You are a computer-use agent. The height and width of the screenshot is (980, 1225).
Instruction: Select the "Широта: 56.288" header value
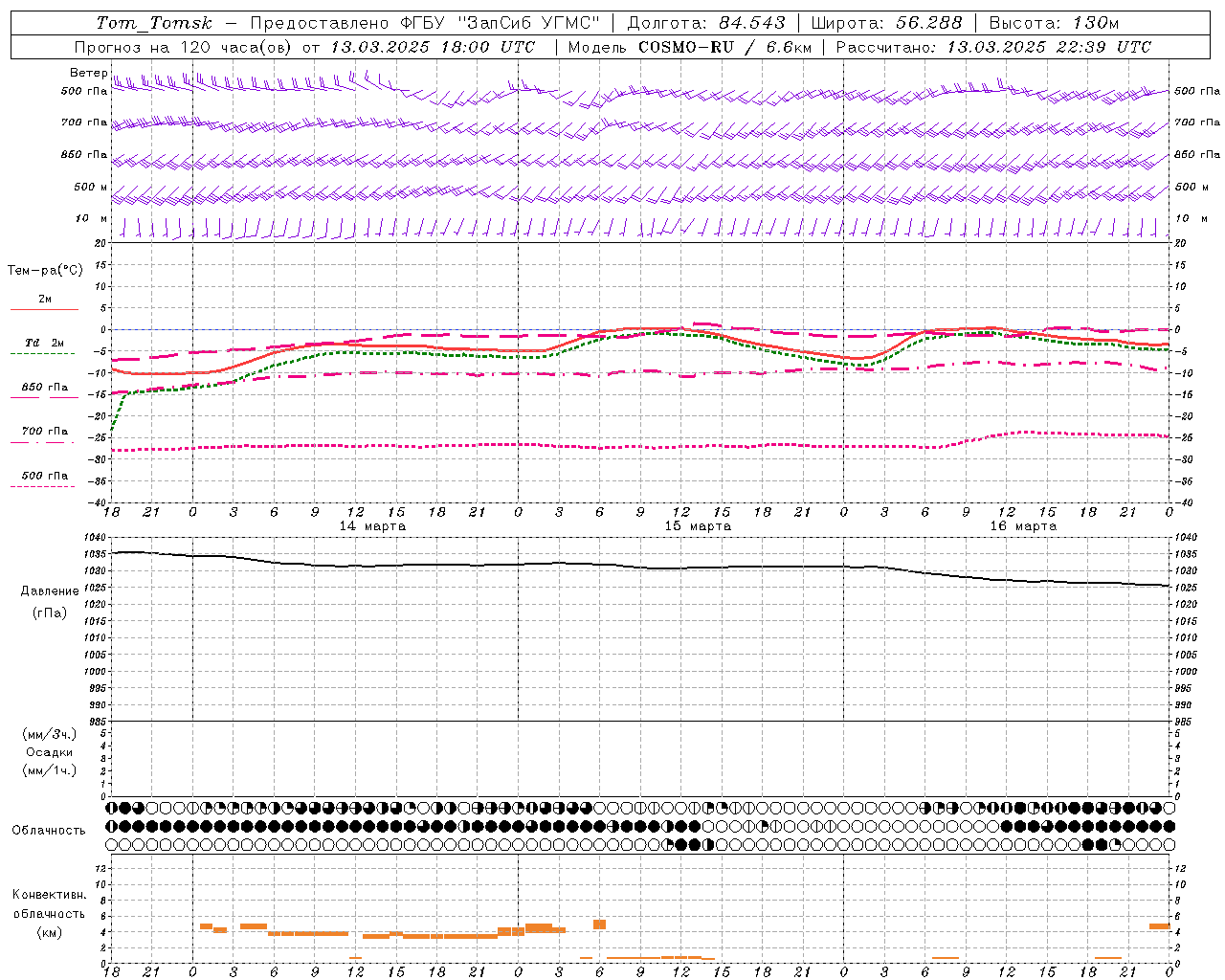coord(886,23)
